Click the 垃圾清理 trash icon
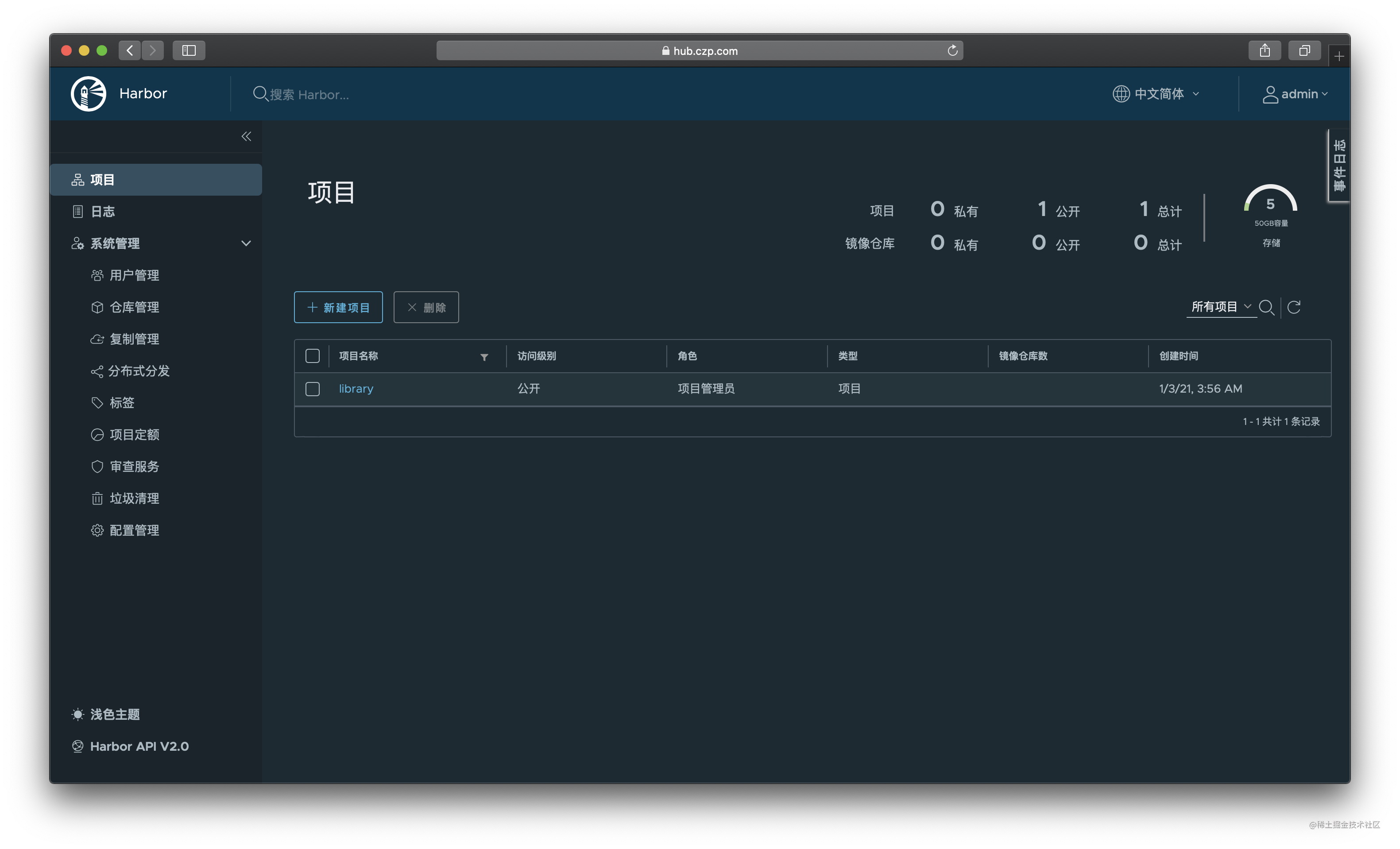The height and width of the screenshot is (849, 1400). pos(97,498)
